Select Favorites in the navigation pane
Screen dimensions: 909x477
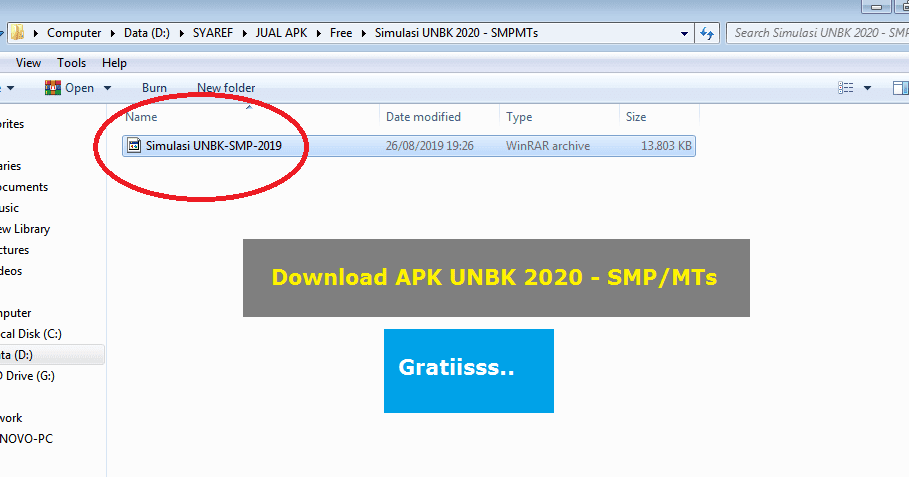(x=12, y=124)
